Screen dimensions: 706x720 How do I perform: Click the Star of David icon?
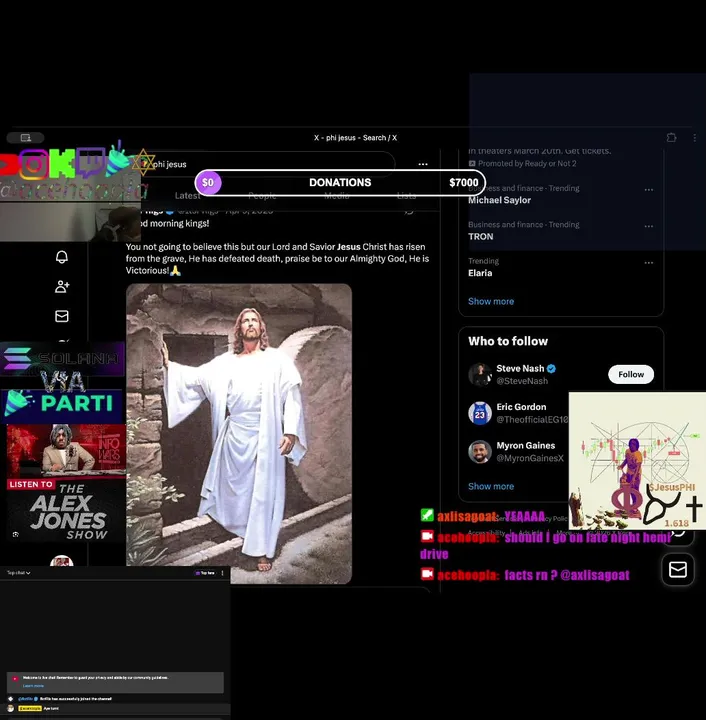144,162
